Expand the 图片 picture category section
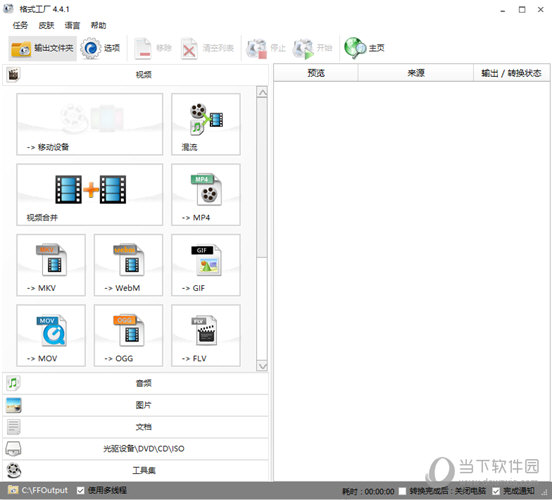This screenshot has height=500, width=552. [x=136, y=405]
